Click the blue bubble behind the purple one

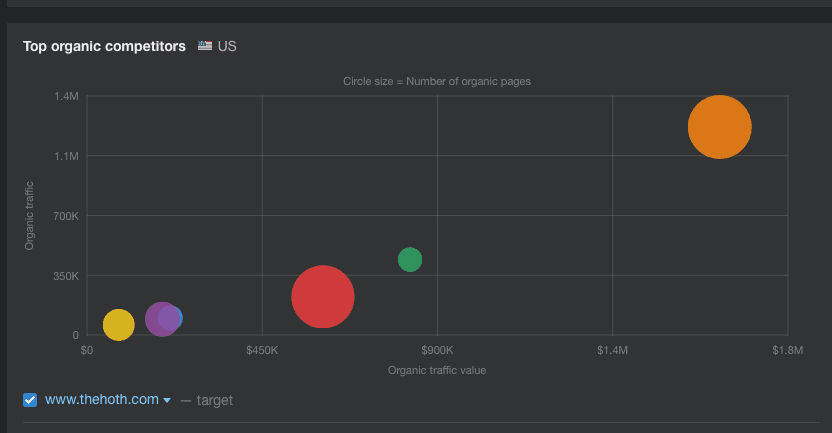[176, 318]
